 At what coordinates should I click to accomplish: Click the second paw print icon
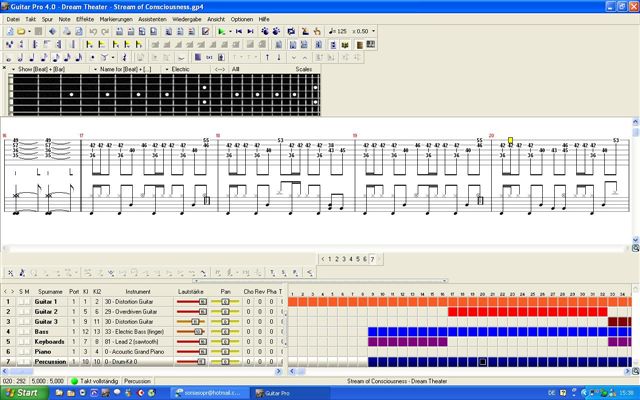tap(276, 31)
